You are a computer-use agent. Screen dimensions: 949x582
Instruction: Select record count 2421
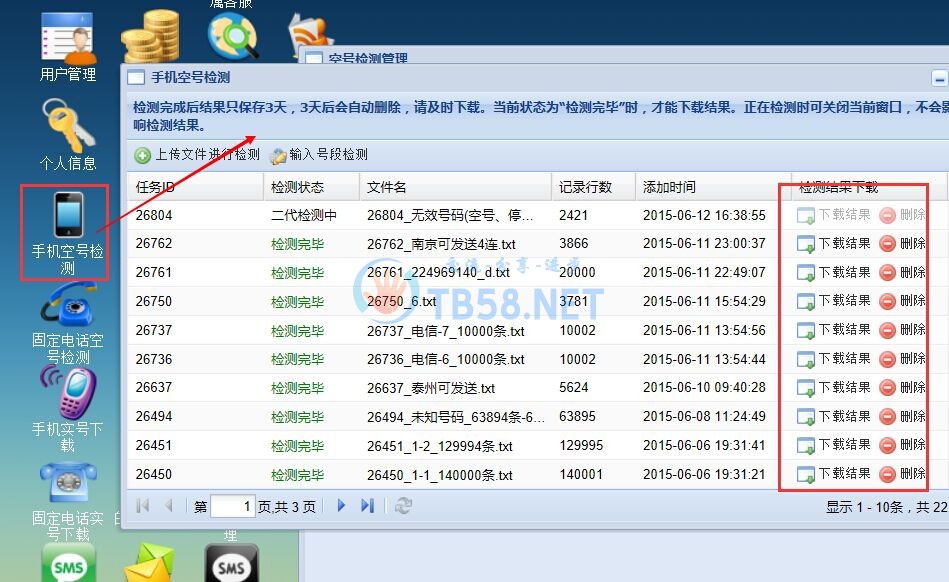[x=573, y=215]
